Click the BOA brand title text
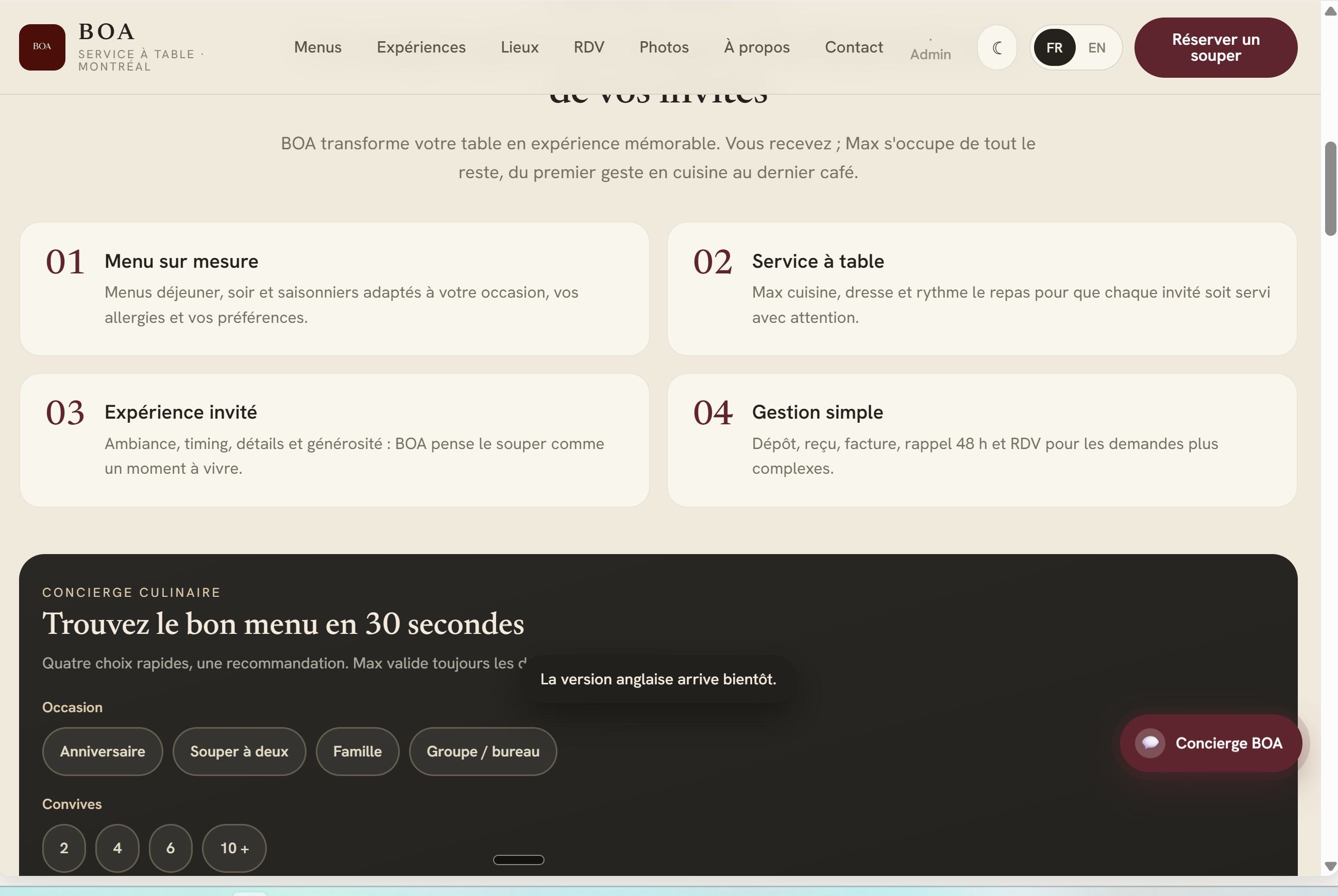Viewport: 1338px width, 896px height. [106, 31]
